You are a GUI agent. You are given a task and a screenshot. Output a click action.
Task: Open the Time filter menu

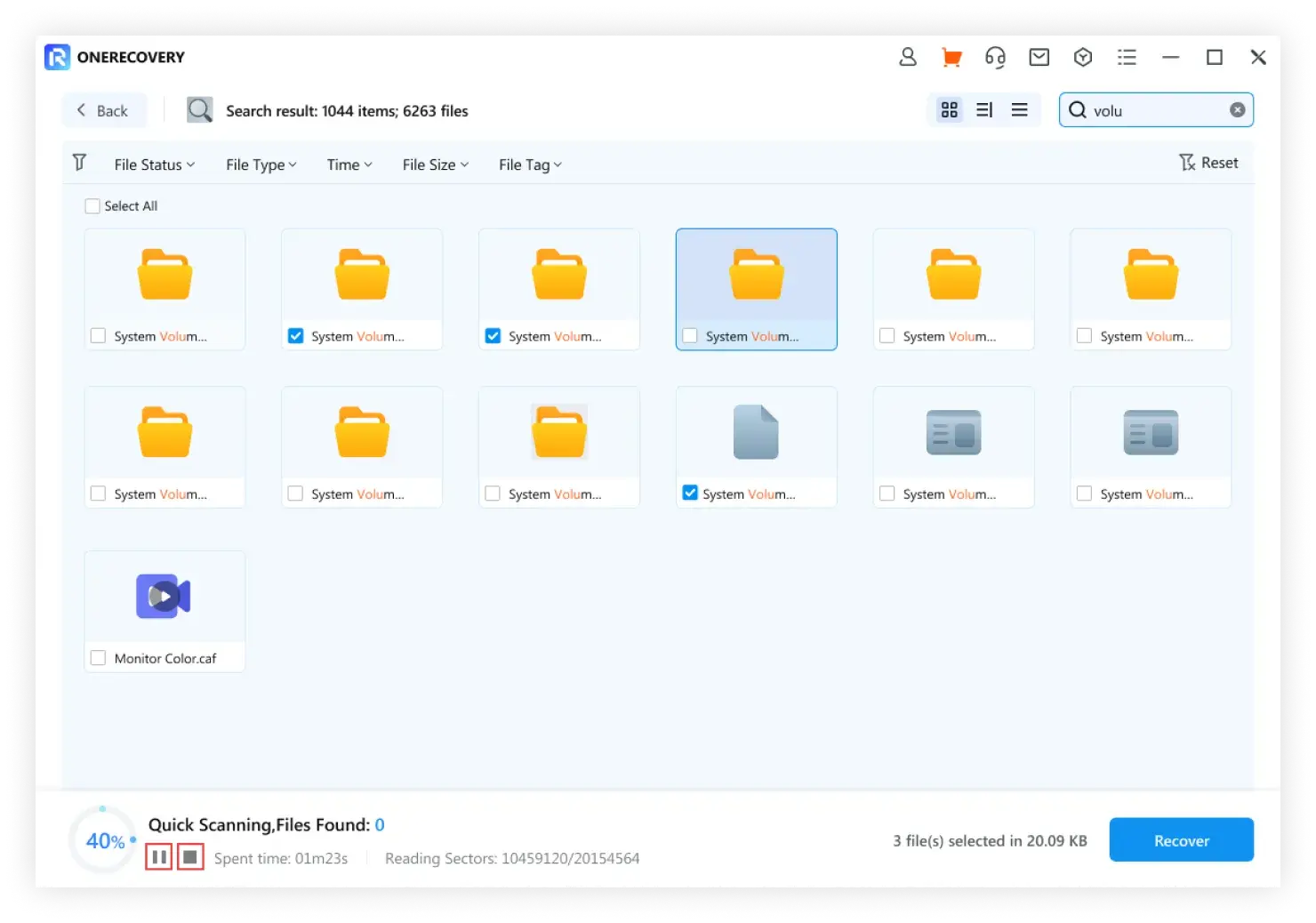349,165
